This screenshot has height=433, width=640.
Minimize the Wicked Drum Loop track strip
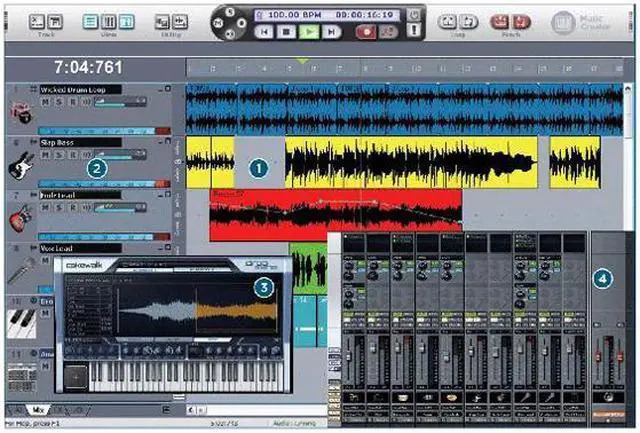[161, 90]
